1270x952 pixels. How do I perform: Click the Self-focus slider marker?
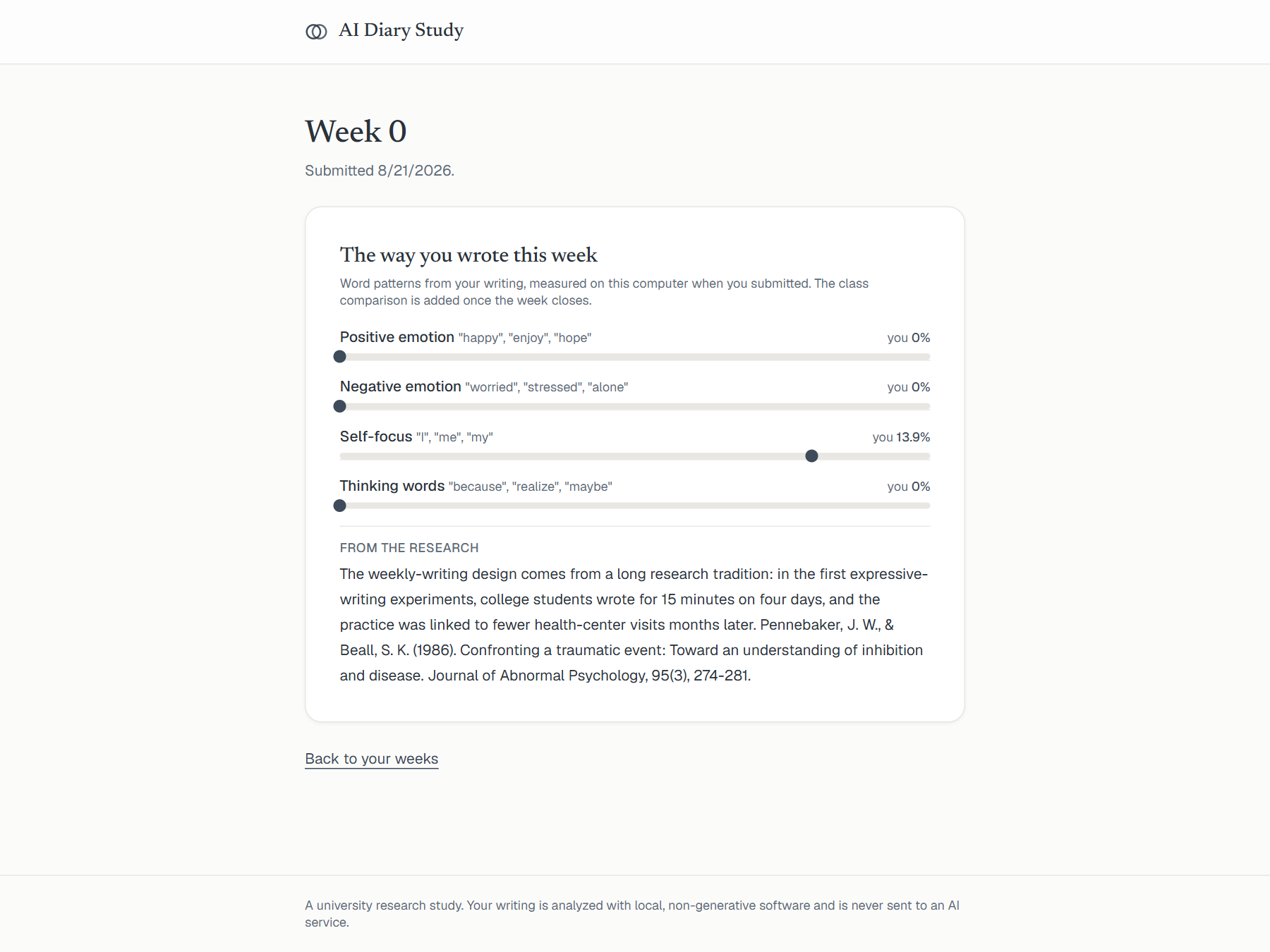click(x=811, y=456)
